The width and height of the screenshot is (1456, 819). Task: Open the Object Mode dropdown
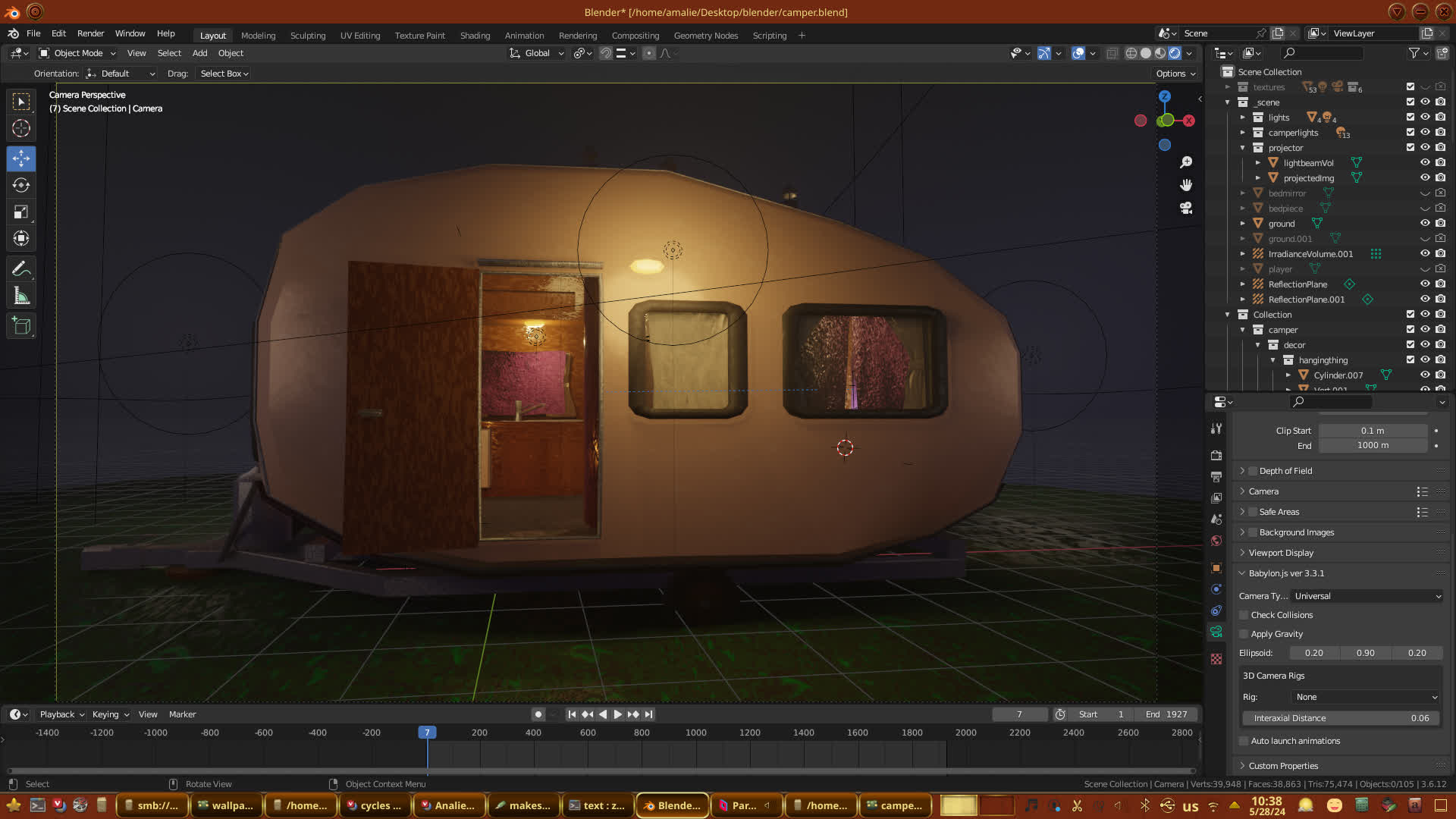tap(77, 53)
